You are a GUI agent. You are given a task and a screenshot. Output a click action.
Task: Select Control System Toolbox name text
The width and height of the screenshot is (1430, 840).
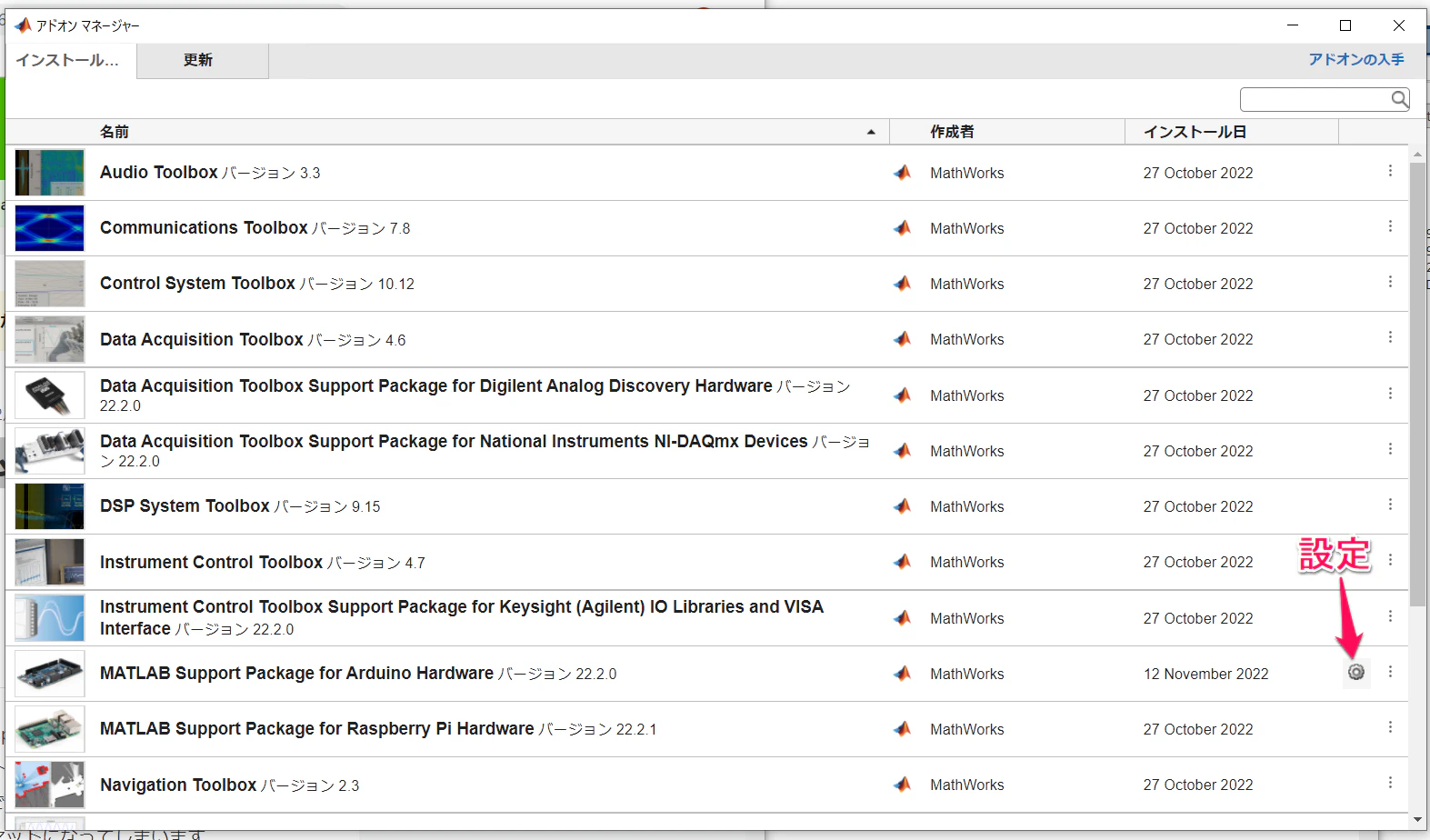197,283
